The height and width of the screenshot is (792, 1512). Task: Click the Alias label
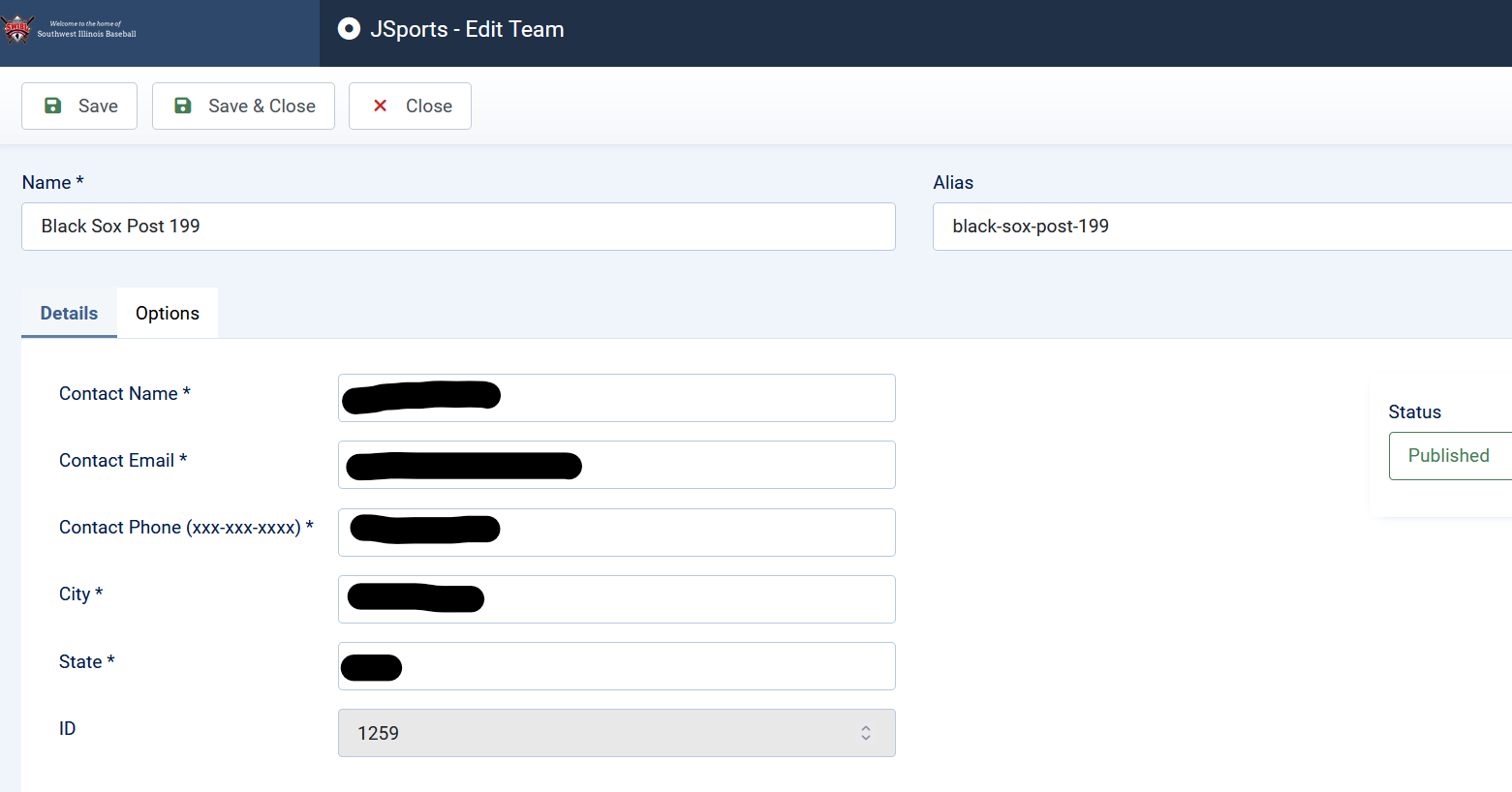click(x=953, y=182)
